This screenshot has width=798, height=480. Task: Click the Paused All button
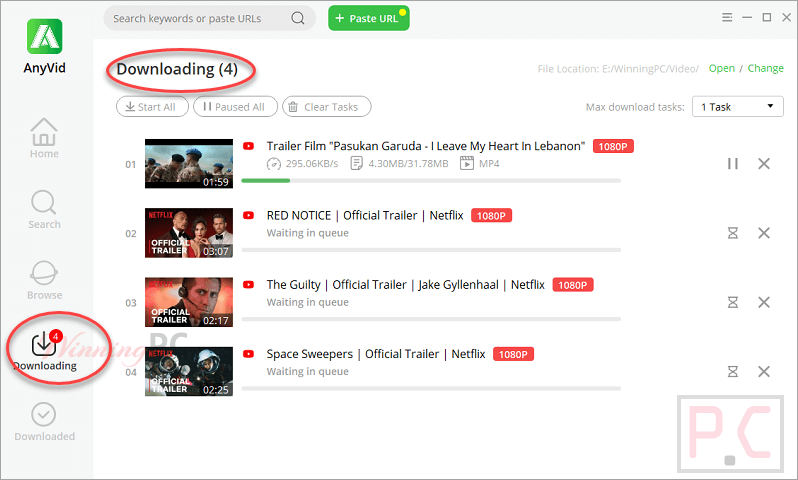click(x=235, y=106)
